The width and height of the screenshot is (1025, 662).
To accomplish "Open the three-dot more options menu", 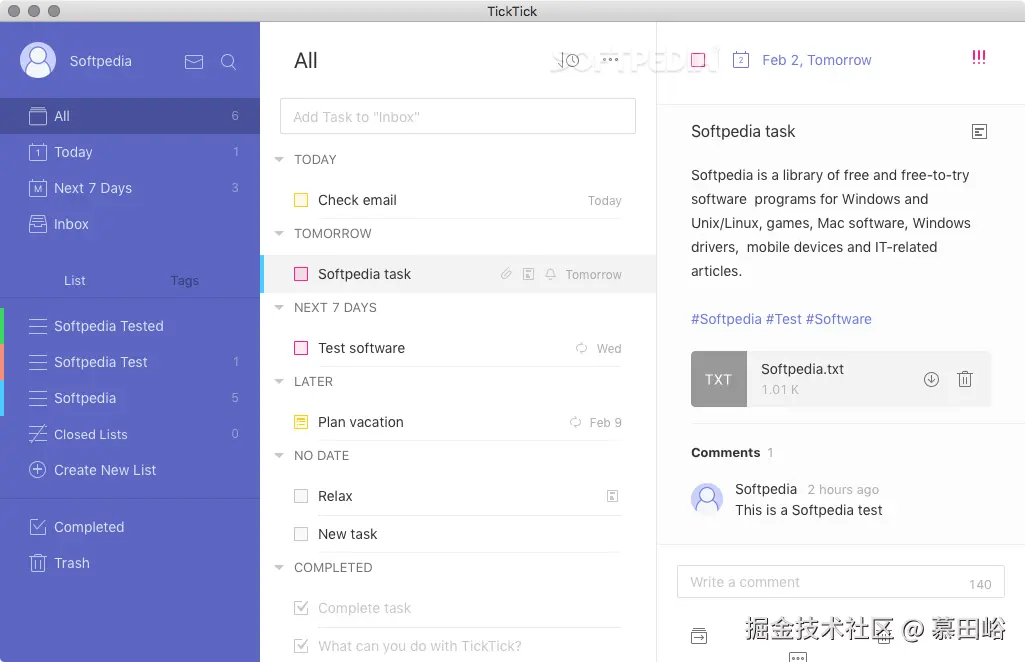I will point(610,59).
